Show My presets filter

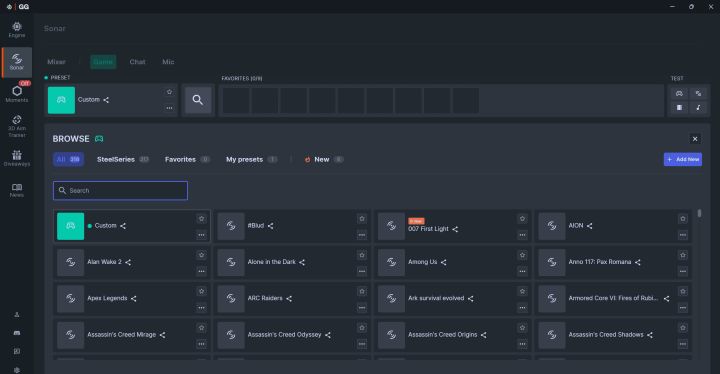pos(251,159)
